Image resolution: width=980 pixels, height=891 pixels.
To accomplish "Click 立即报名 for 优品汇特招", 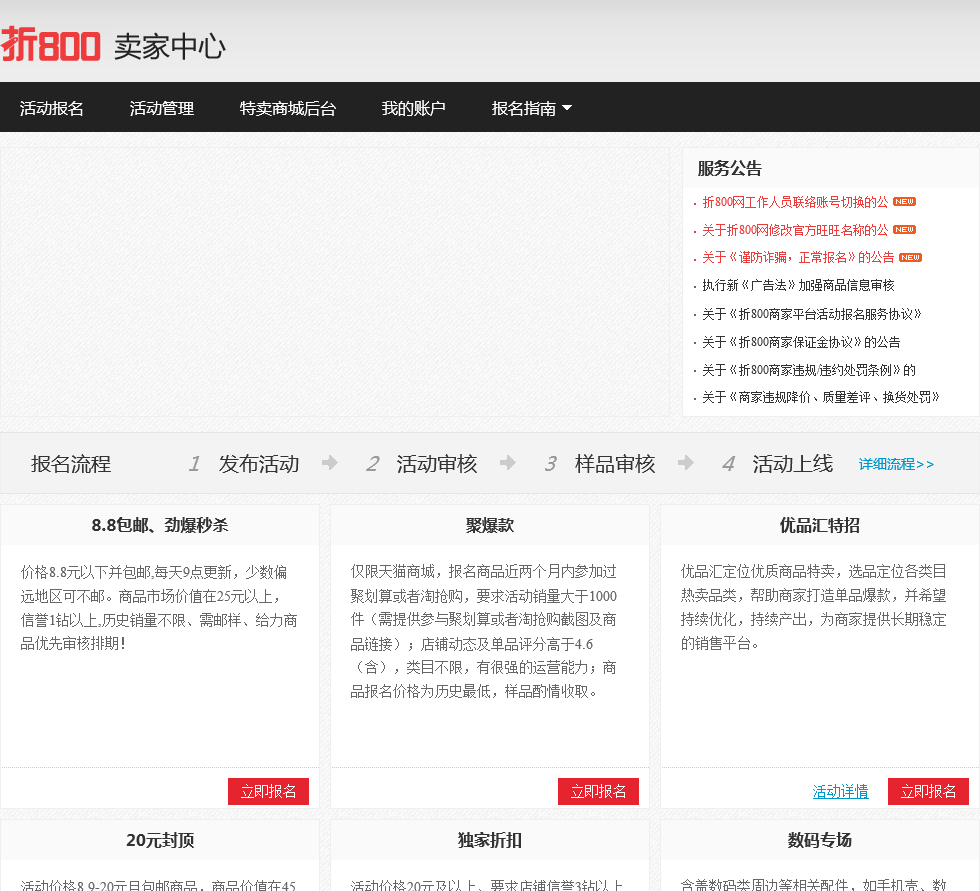I will click(928, 791).
